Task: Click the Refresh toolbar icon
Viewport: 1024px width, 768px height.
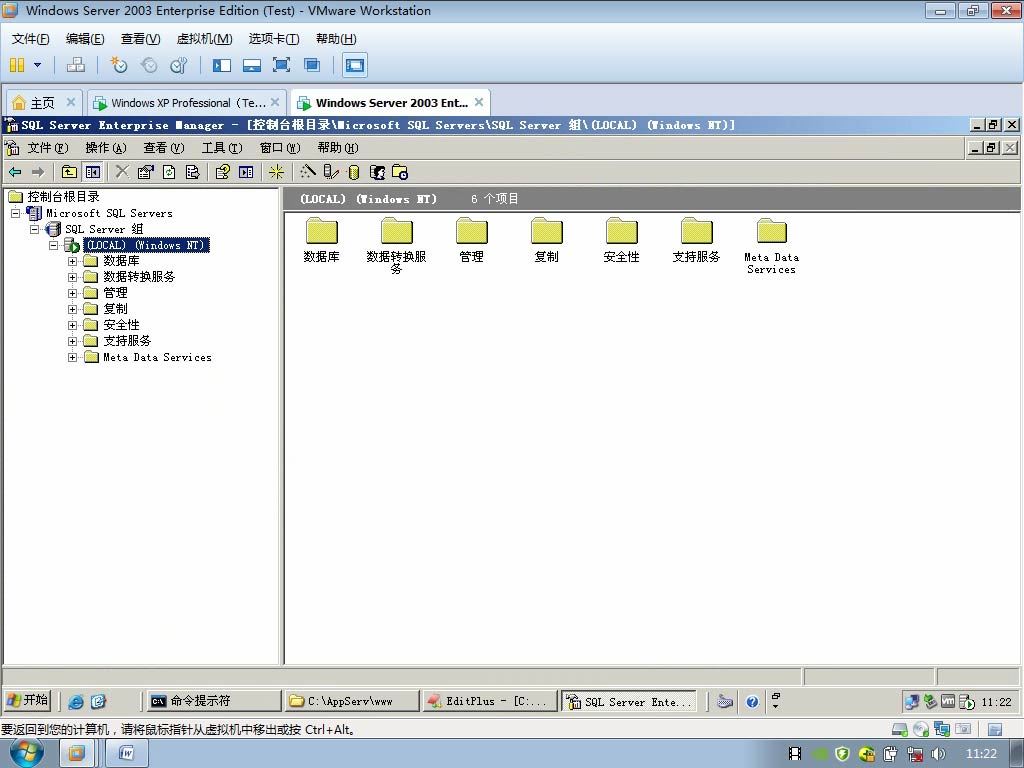Action: 169,172
